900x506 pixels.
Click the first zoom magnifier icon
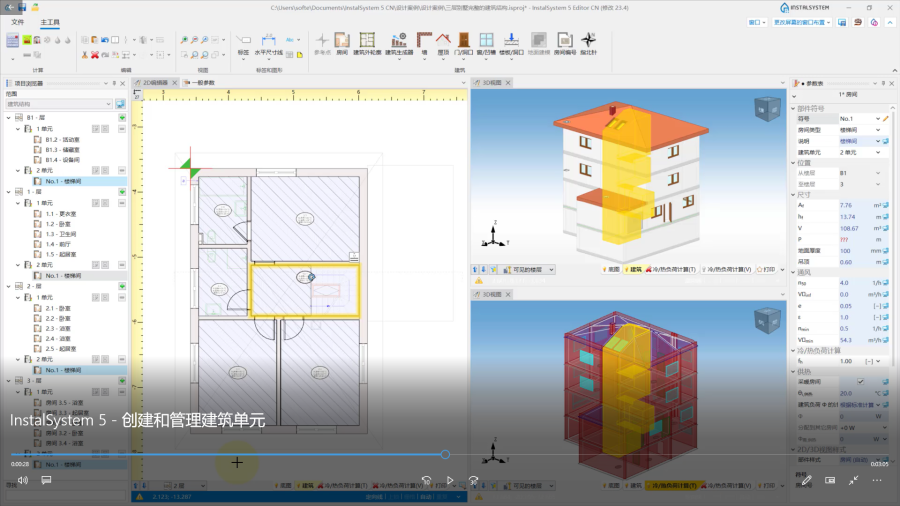tap(184, 40)
